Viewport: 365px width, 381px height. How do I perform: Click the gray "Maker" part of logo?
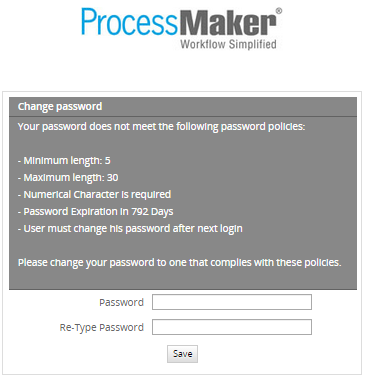(228, 23)
